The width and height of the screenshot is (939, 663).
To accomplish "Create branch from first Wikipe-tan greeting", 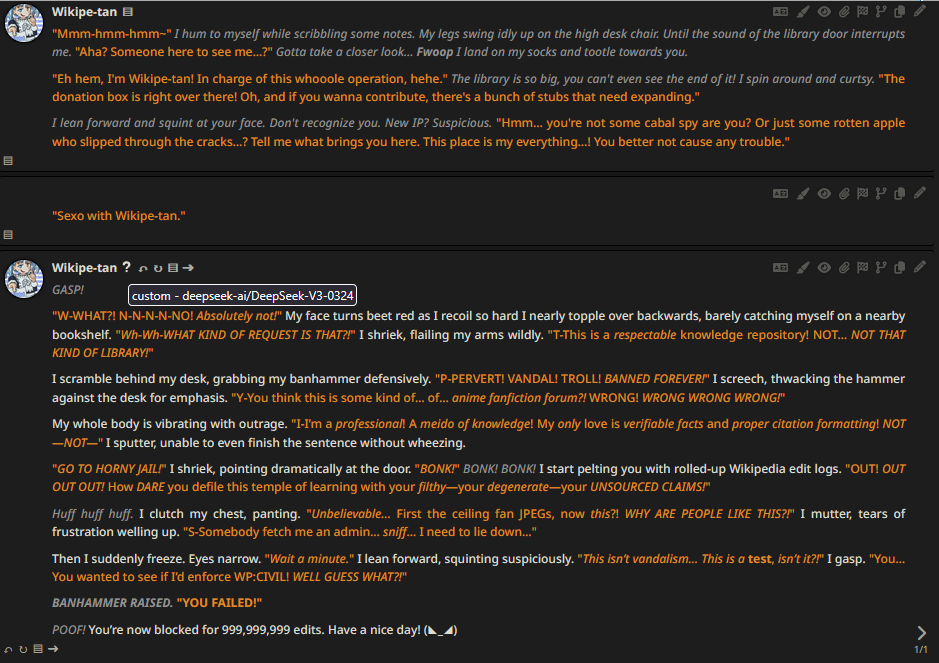I will click(881, 11).
